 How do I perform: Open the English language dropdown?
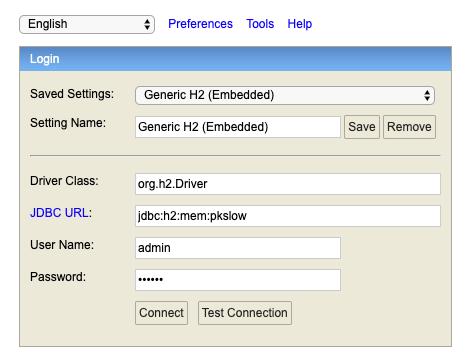(87, 24)
